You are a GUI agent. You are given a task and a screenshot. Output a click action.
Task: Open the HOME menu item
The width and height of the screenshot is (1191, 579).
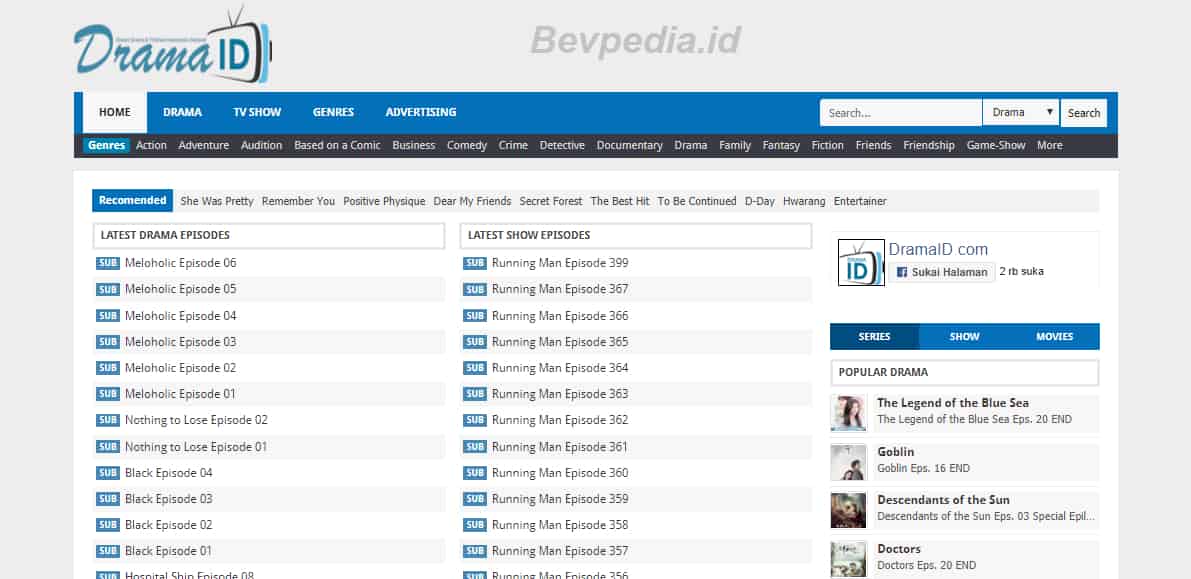114,112
